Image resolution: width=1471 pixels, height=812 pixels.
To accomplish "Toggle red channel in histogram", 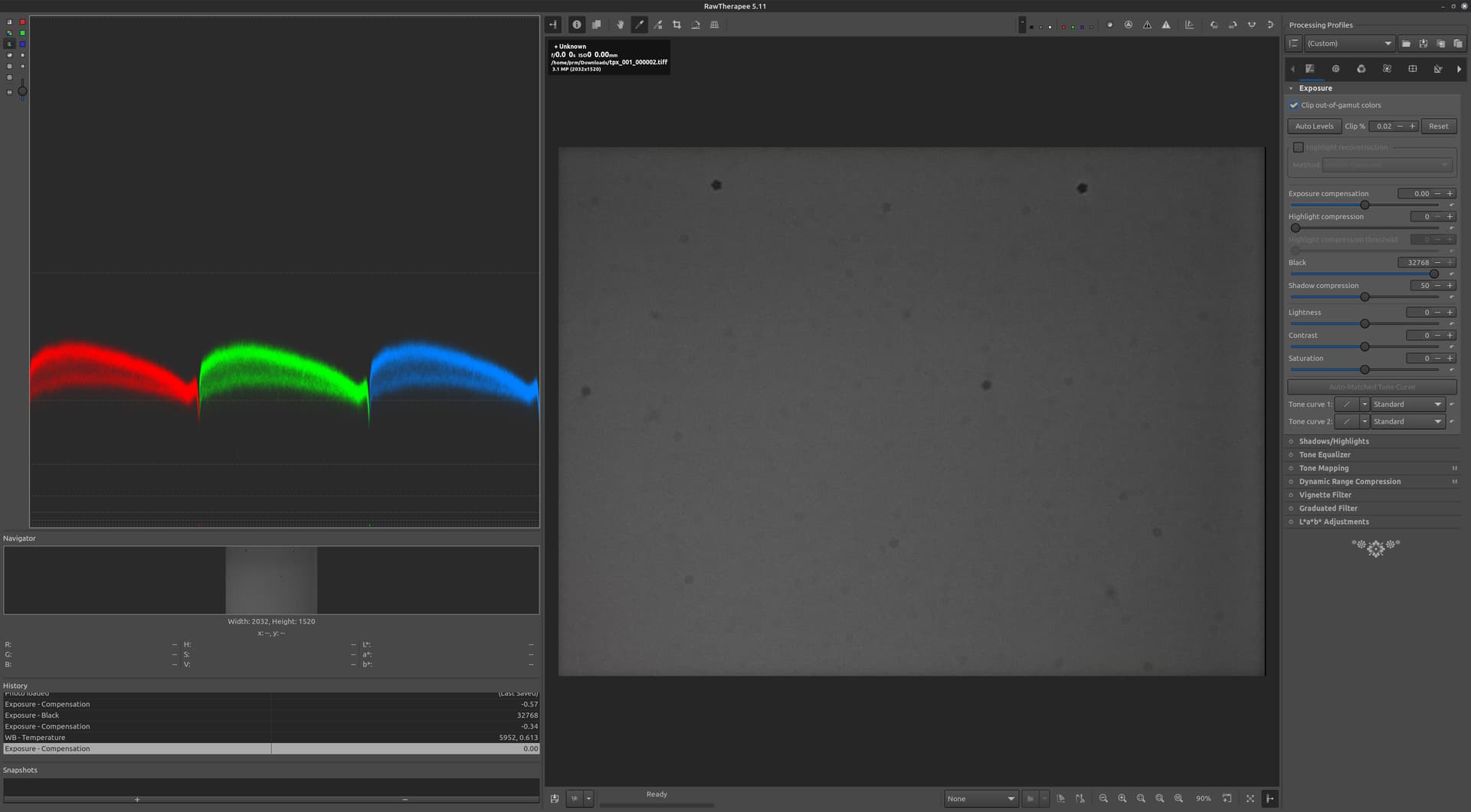I will click(x=22, y=22).
